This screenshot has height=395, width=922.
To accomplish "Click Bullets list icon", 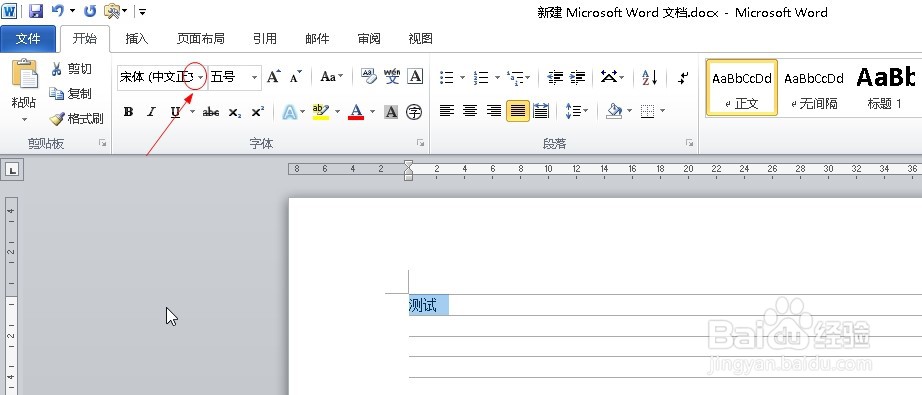I will (447, 78).
